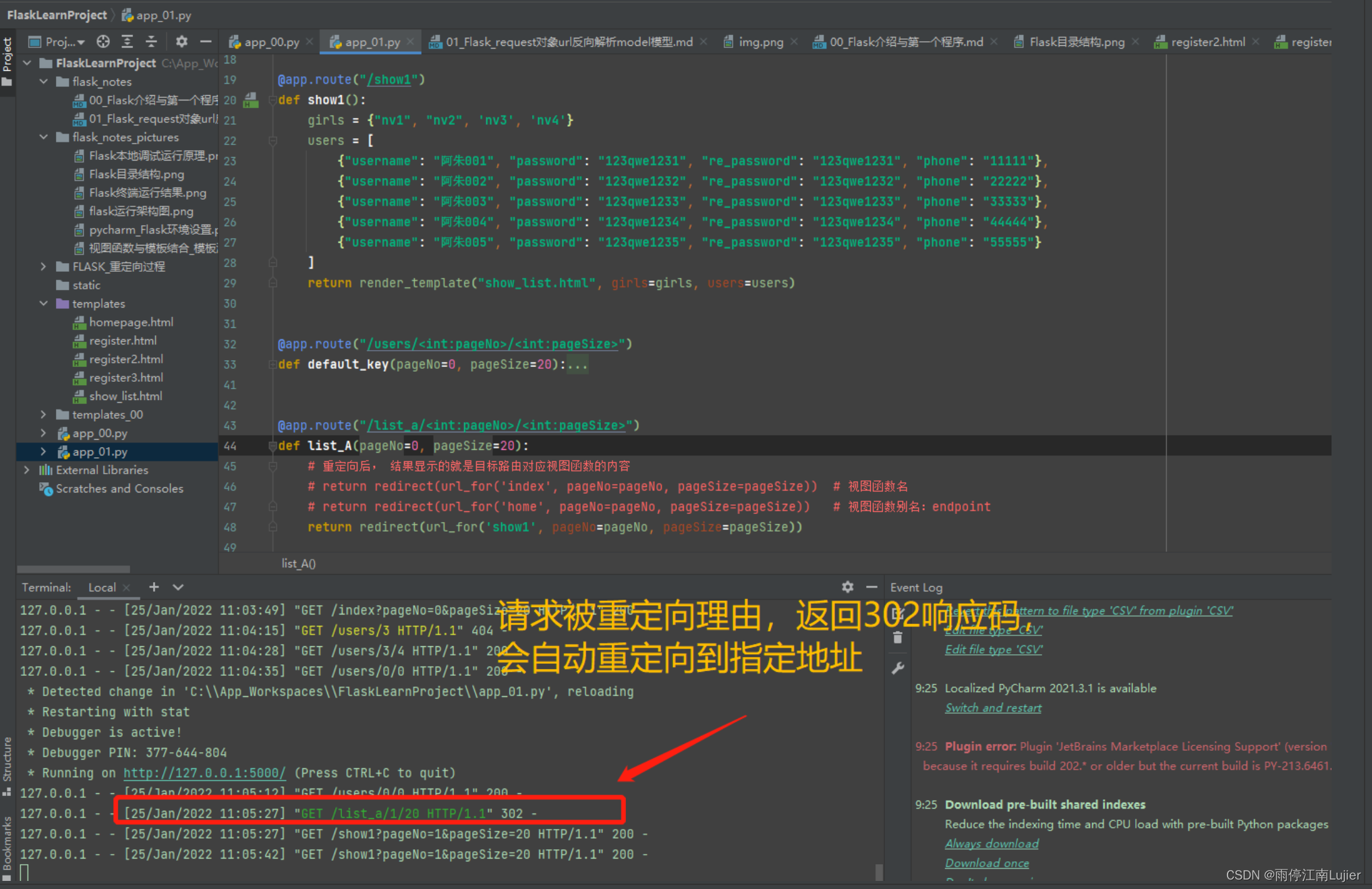This screenshot has height=889, width=1372.
Task: Hide the Project panel with minus icon
Action: pos(206,42)
